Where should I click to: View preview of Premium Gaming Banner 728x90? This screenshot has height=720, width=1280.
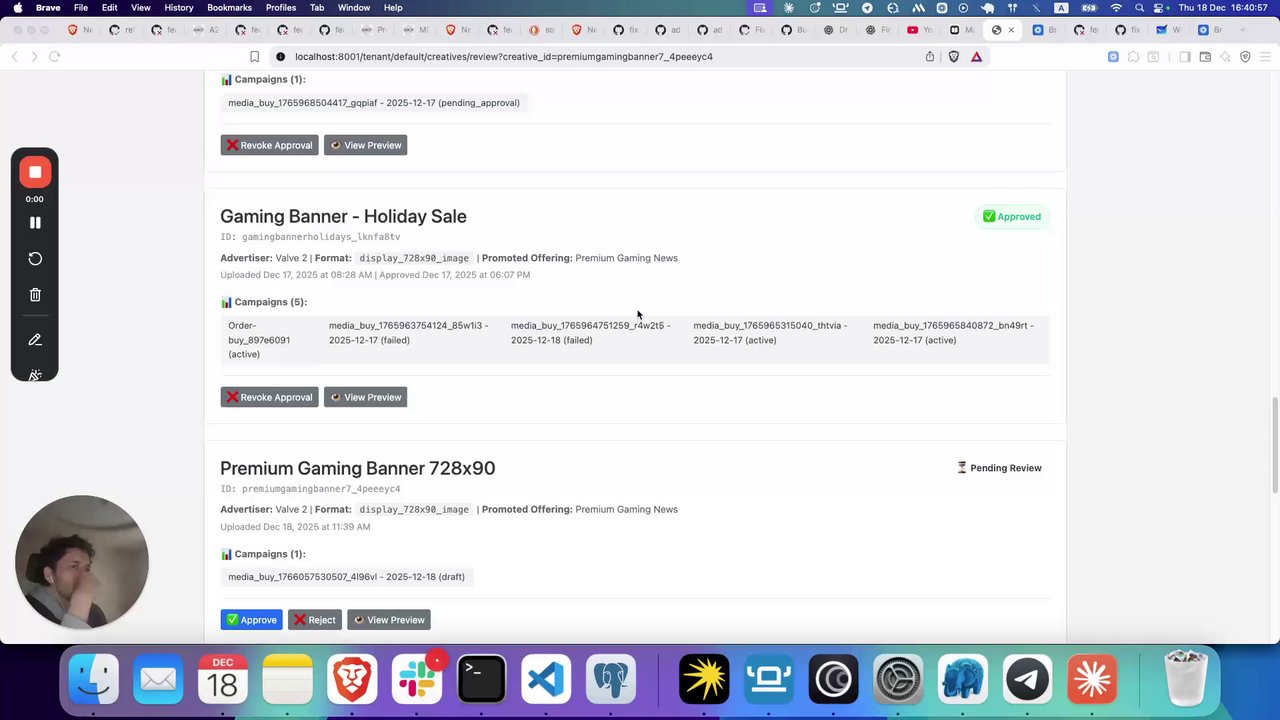[x=389, y=620]
